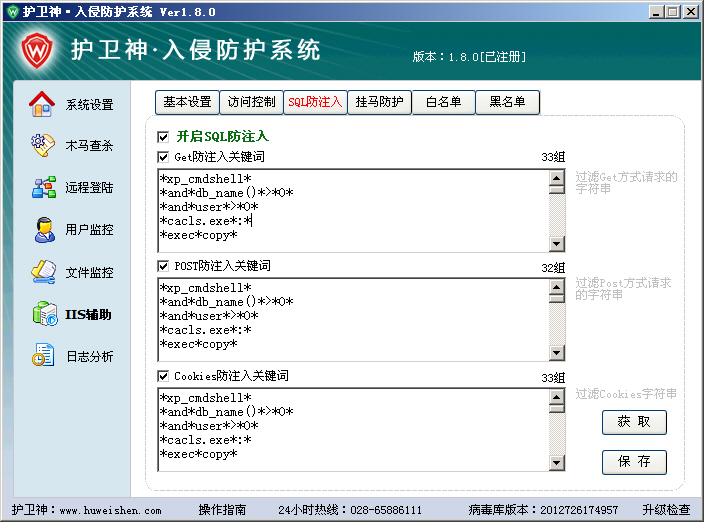Click the 获 取 button

tap(634, 422)
